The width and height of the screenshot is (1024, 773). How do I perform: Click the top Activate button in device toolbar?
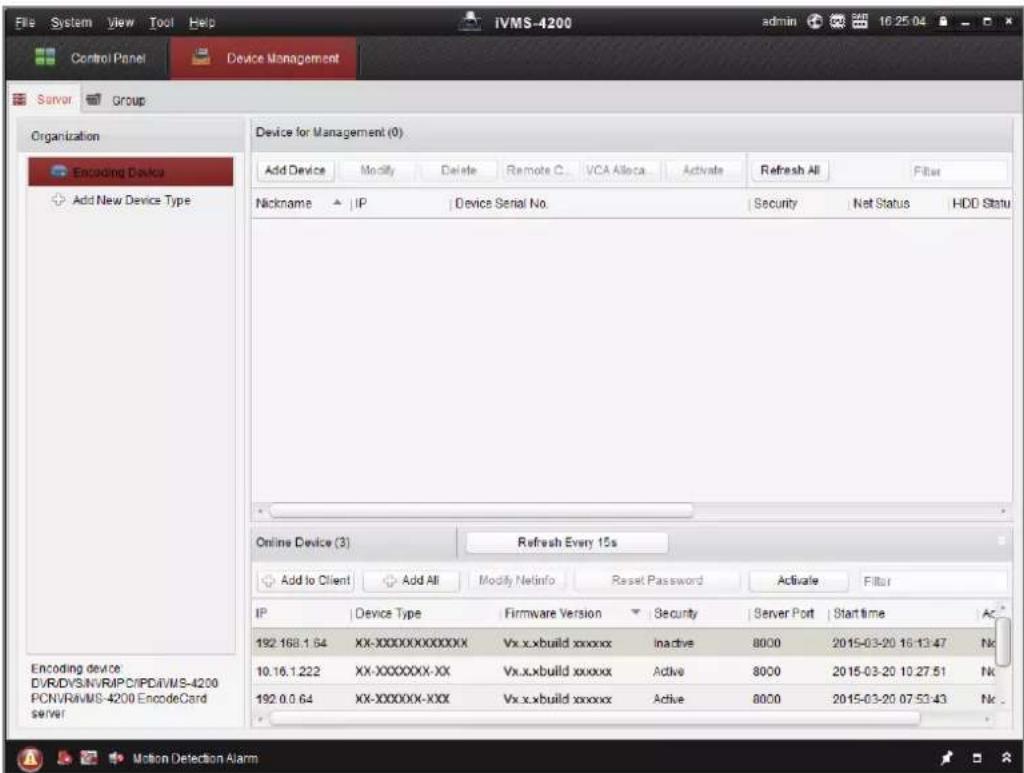[x=703, y=170]
